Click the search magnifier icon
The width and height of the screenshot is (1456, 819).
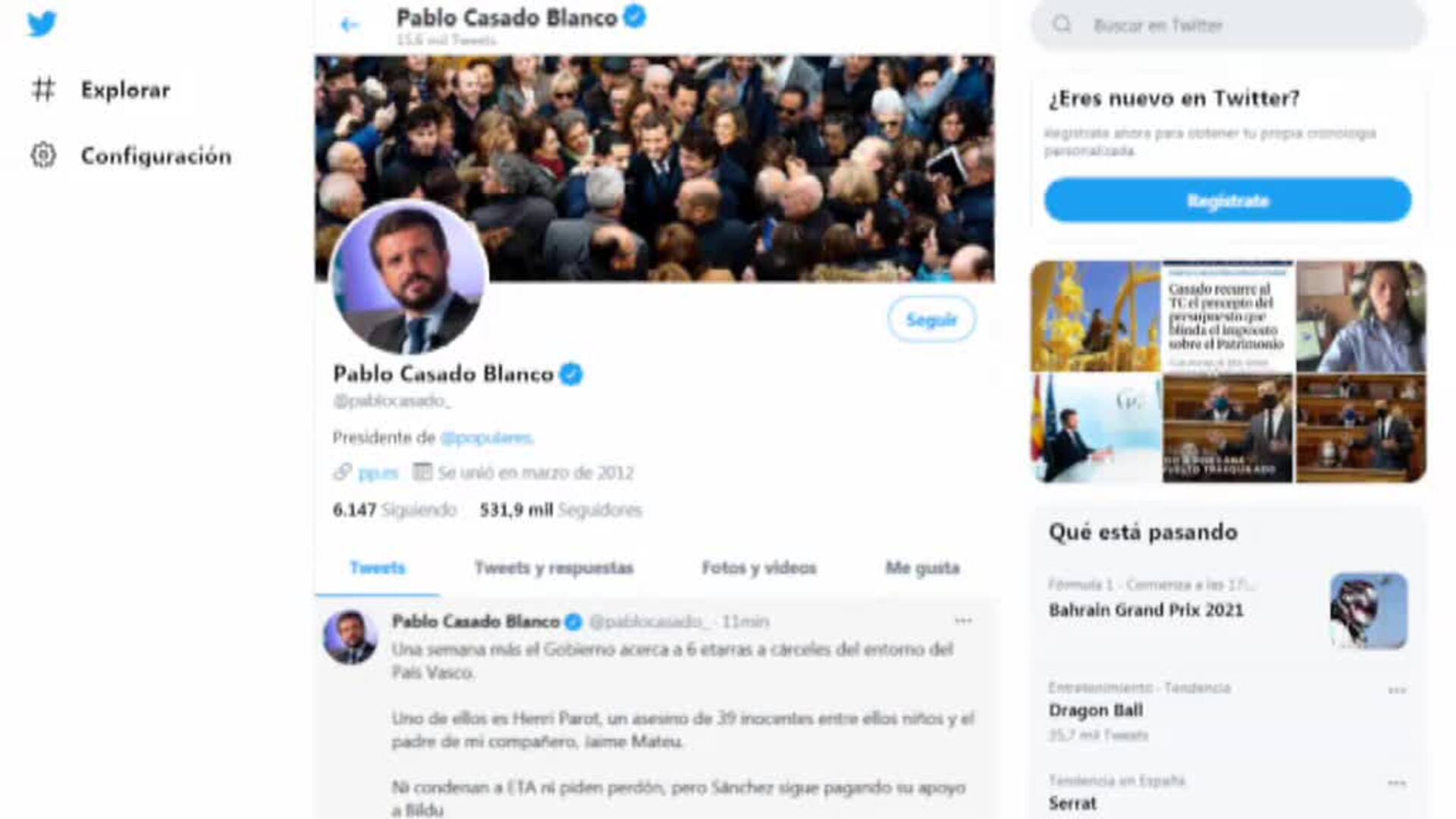(1062, 25)
